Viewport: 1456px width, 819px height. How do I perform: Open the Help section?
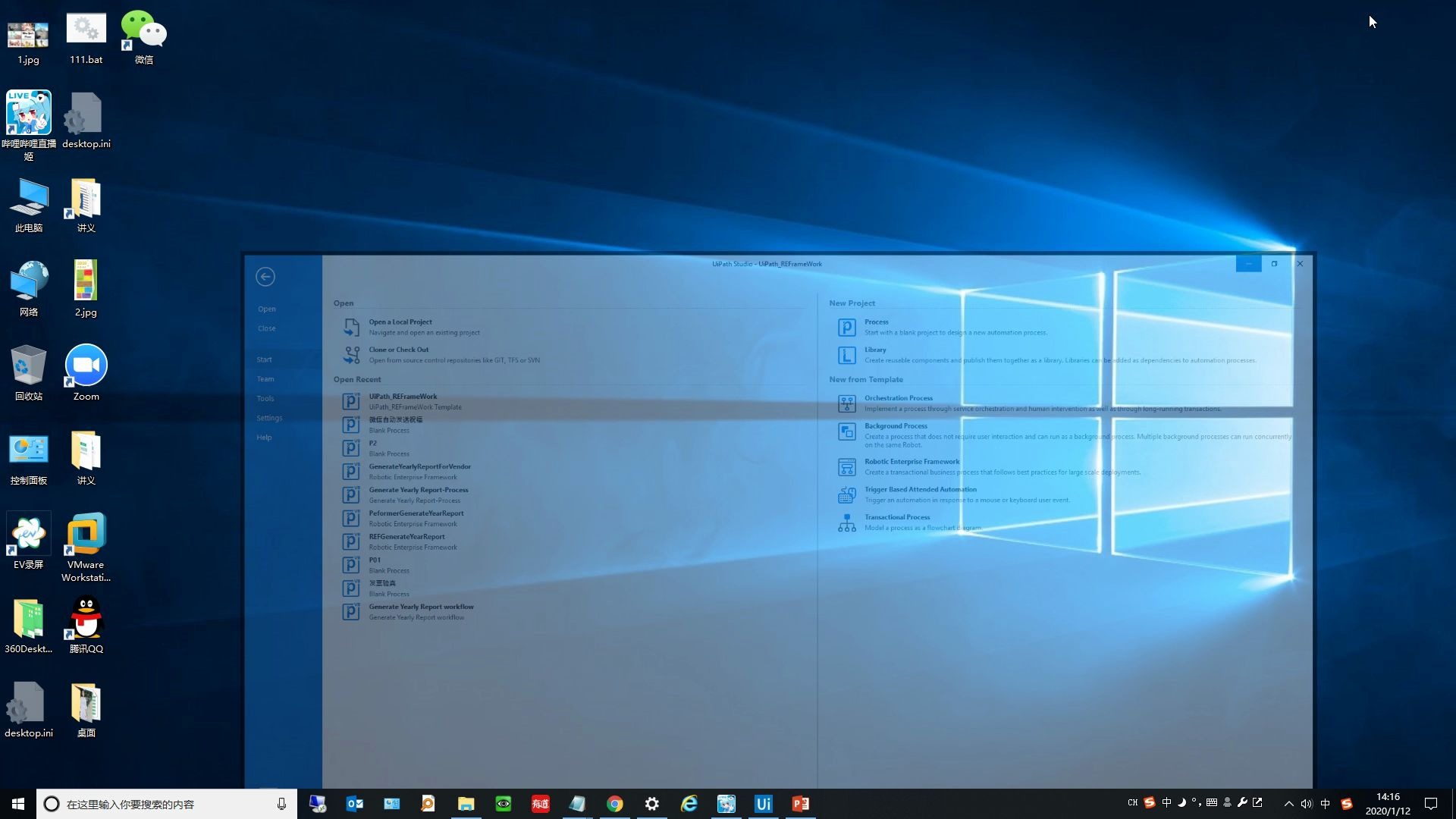point(264,438)
